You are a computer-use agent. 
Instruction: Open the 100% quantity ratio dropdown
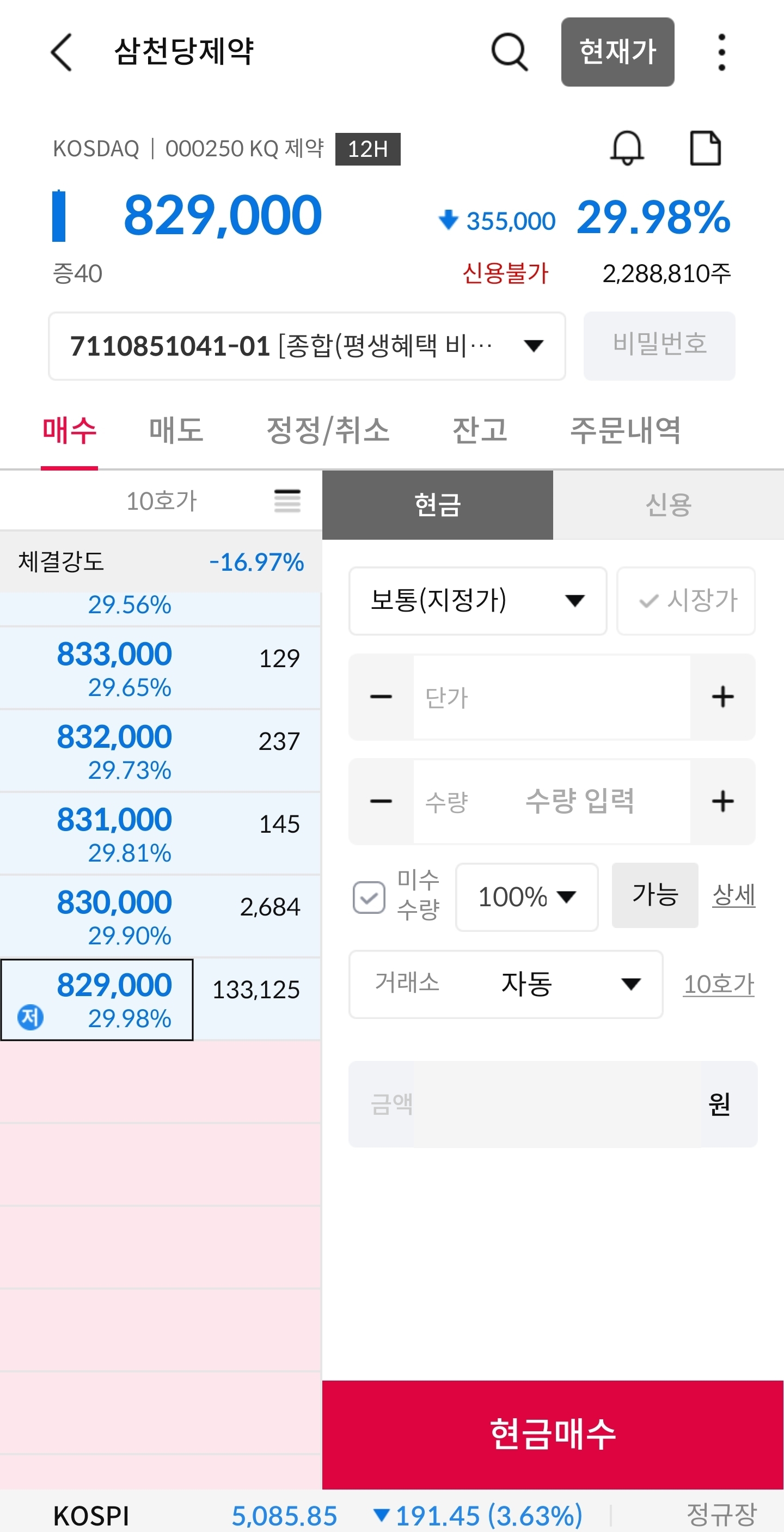tap(526, 897)
